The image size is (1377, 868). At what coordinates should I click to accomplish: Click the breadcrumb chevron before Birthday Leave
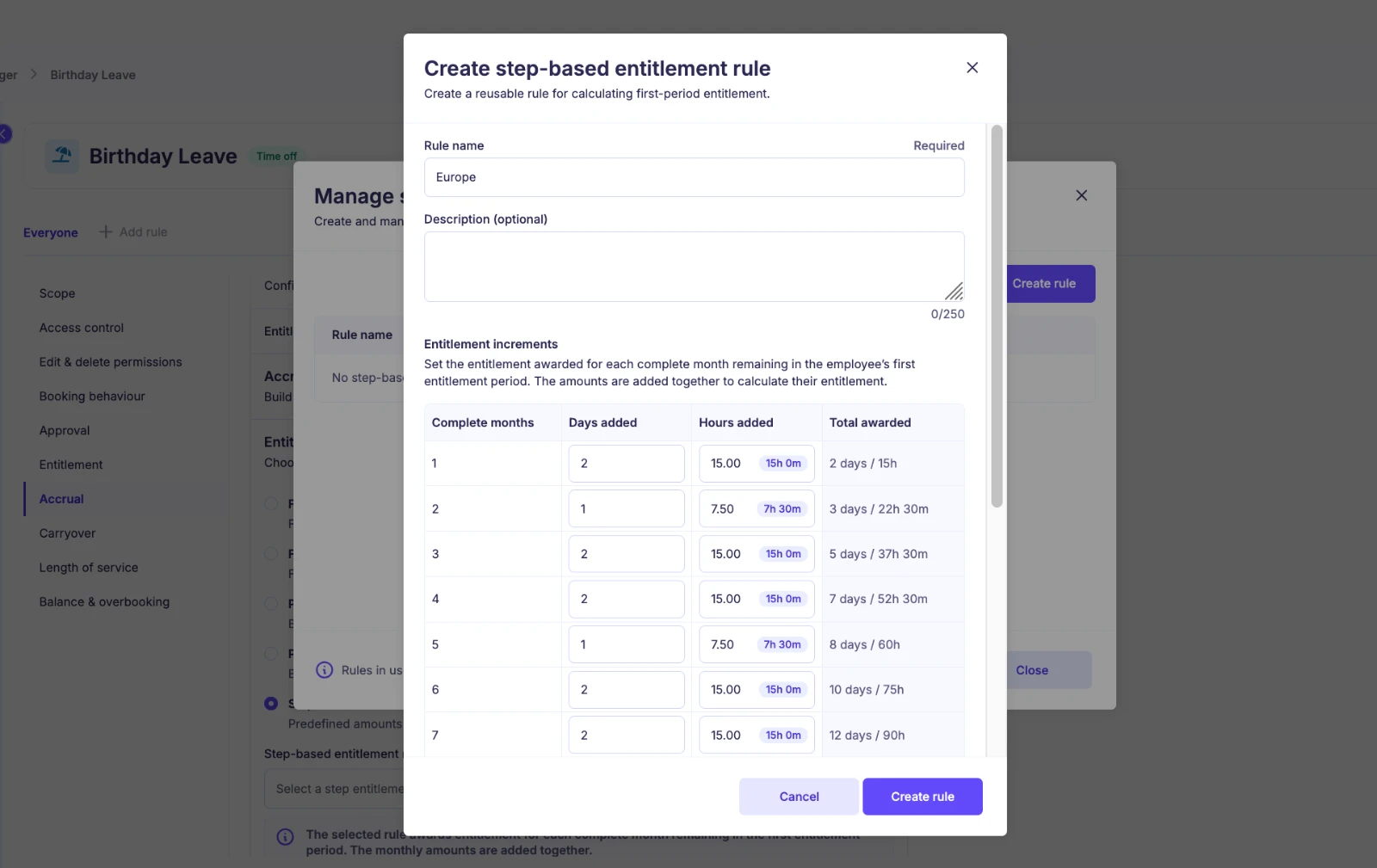point(34,74)
